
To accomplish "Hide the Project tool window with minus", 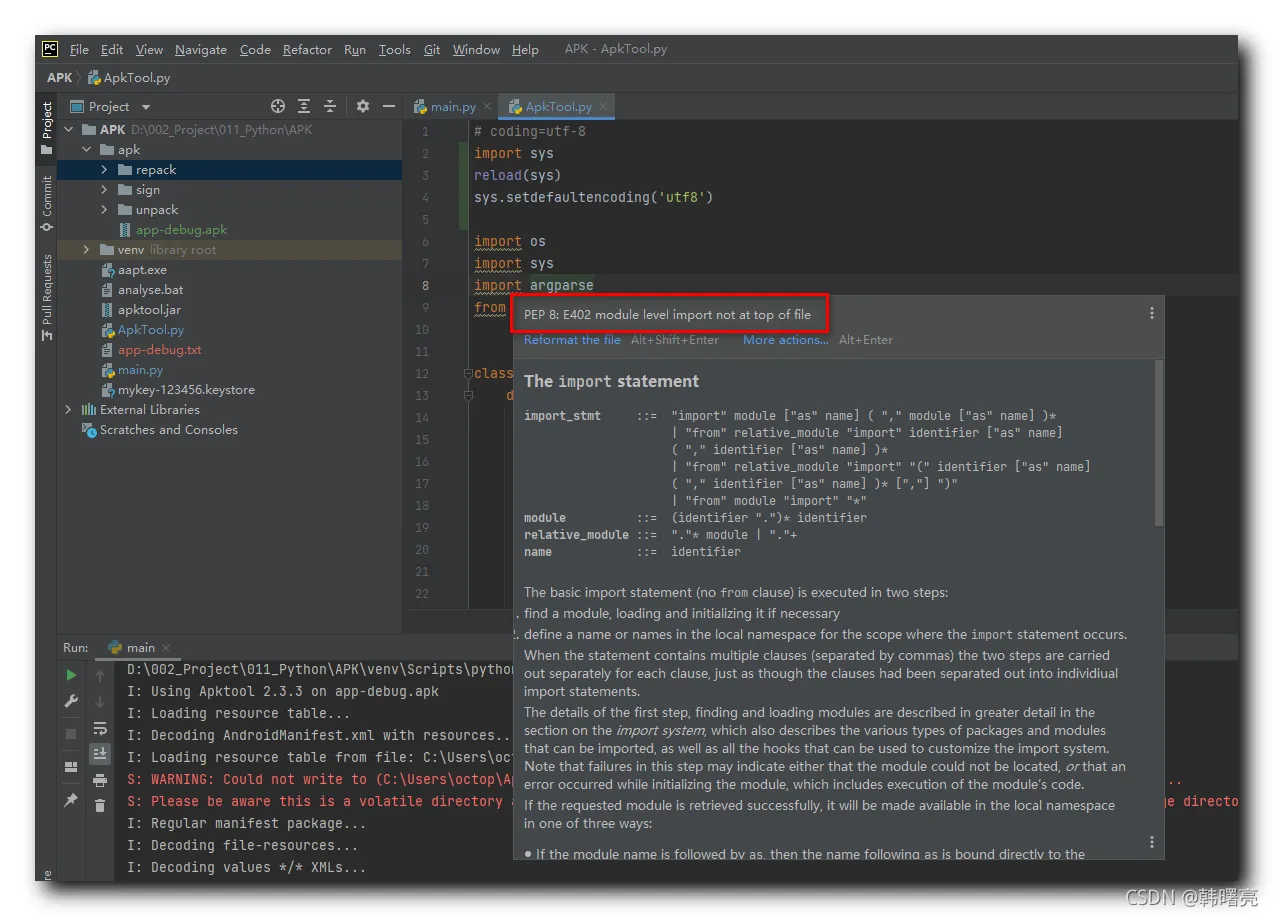I will [x=389, y=106].
